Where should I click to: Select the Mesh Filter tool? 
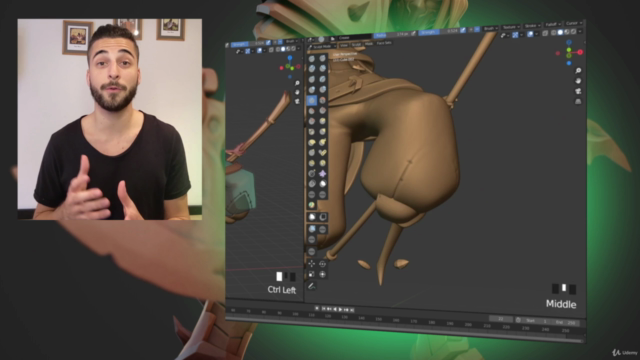pos(312,229)
